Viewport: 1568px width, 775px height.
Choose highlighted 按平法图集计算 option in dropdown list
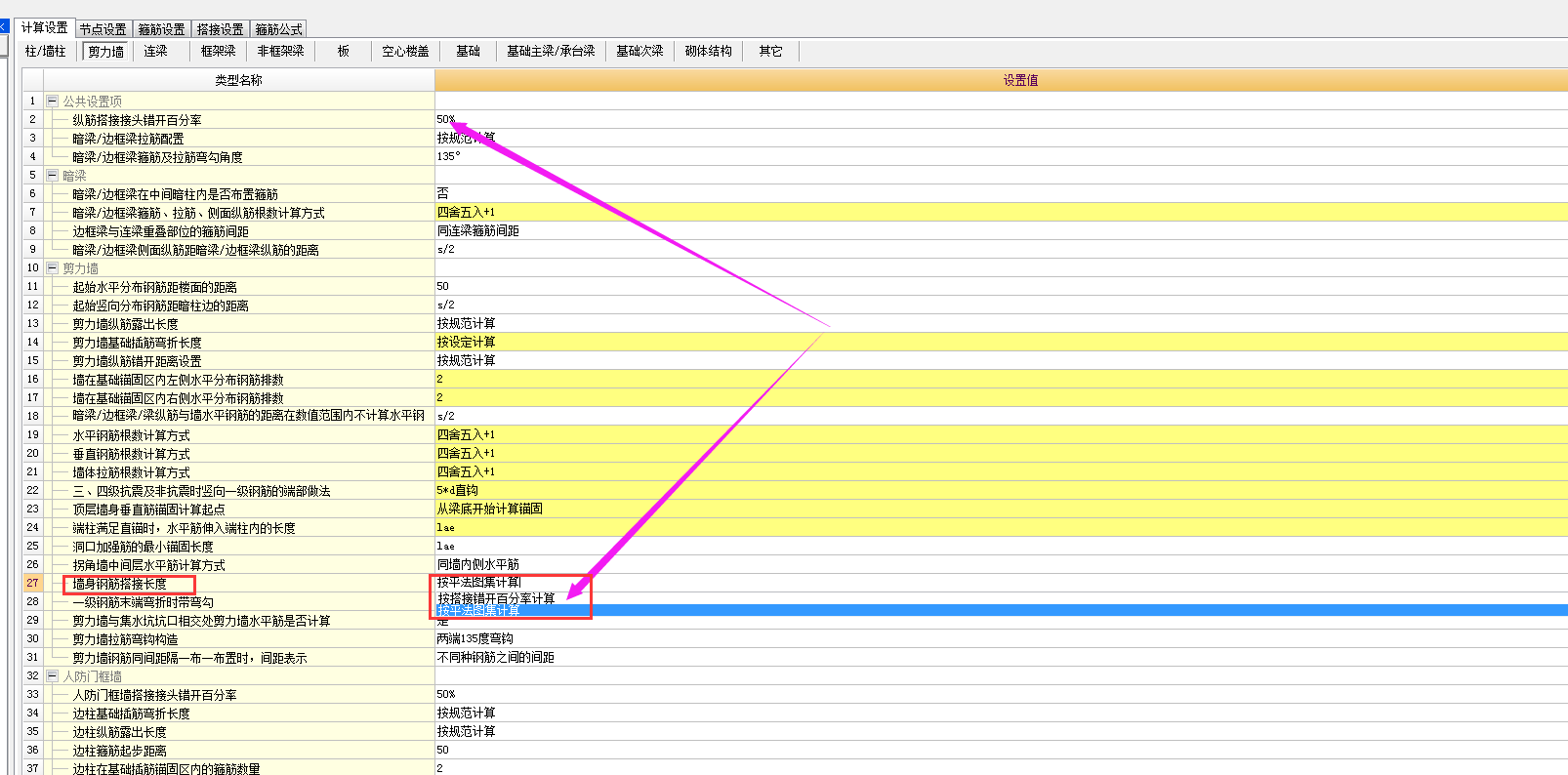tap(1001, 611)
